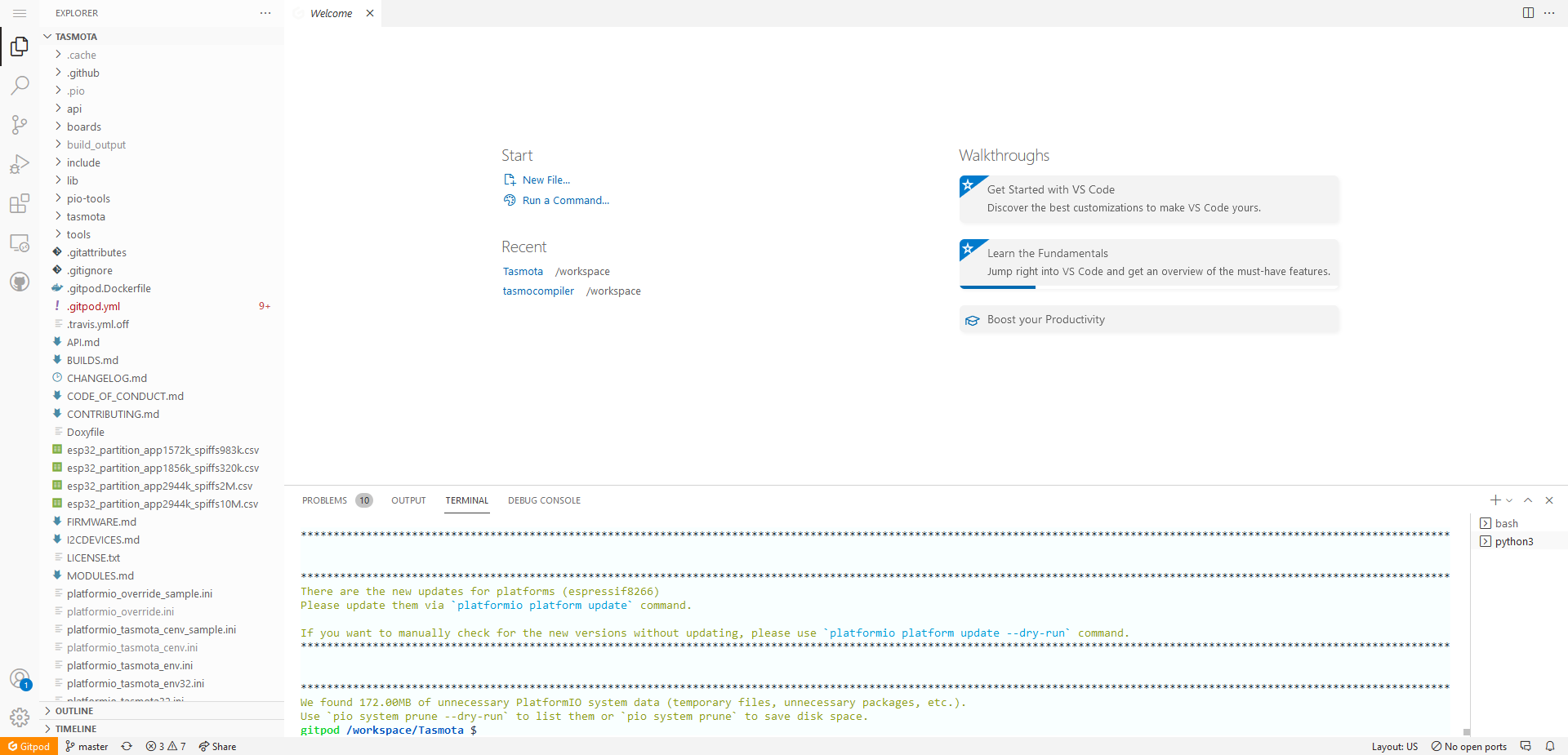The width and height of the screenshot is (1568, 755).
Task: Click the terminal panel vertical scrollbar
Action: 1466,731
